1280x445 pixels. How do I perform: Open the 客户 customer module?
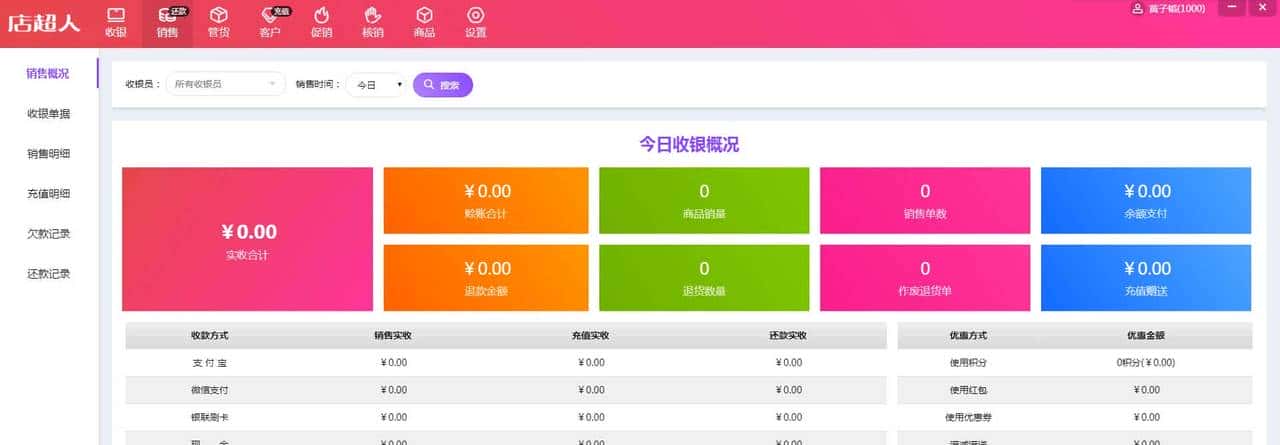pos(270,22)
